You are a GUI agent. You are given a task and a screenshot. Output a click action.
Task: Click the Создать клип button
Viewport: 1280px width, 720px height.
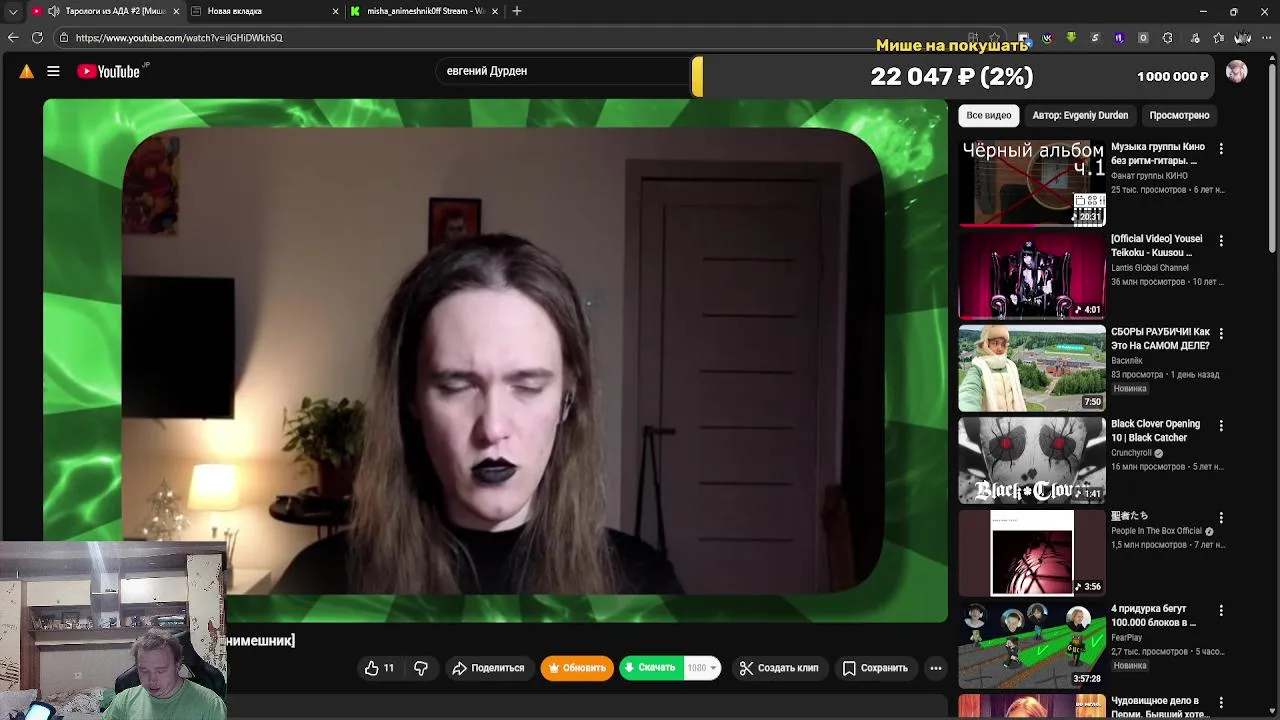pos(779,668)
